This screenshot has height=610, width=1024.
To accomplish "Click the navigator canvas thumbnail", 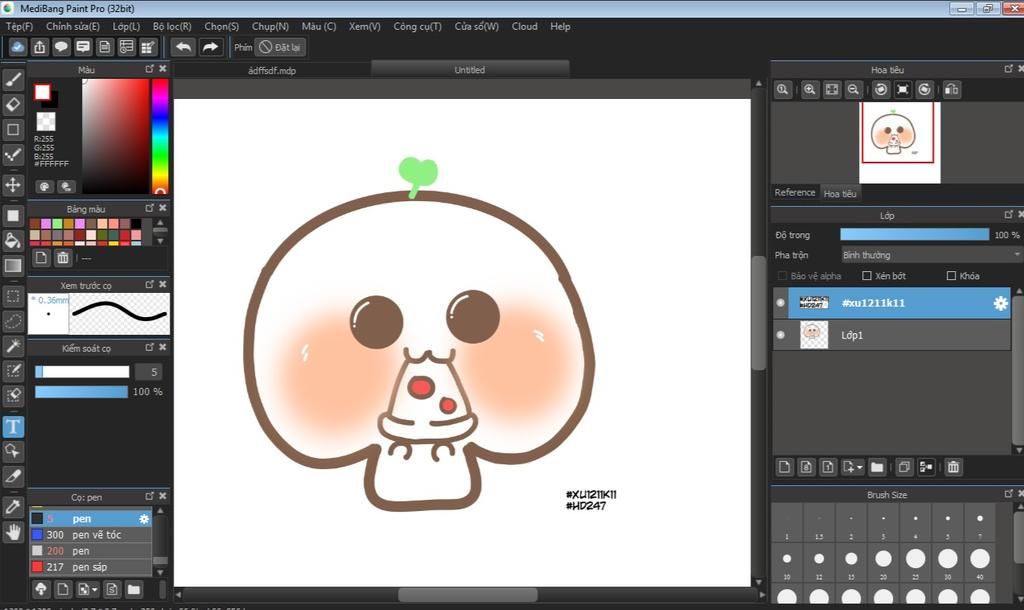I will point(899,142).
